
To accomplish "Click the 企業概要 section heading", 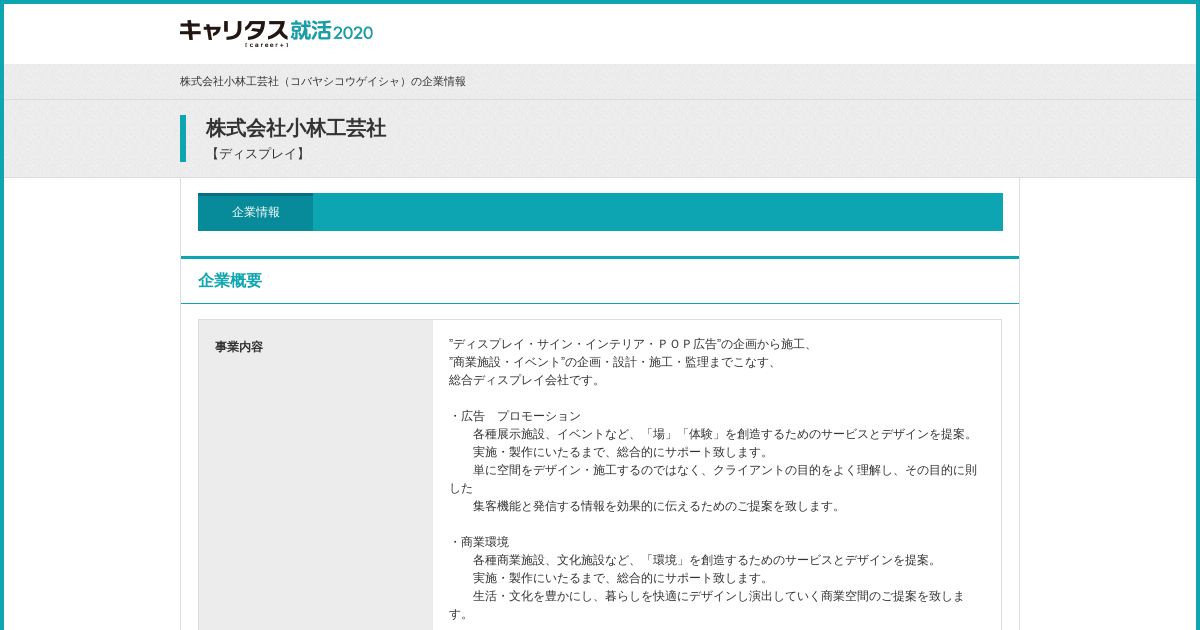I will coord(230,281).
